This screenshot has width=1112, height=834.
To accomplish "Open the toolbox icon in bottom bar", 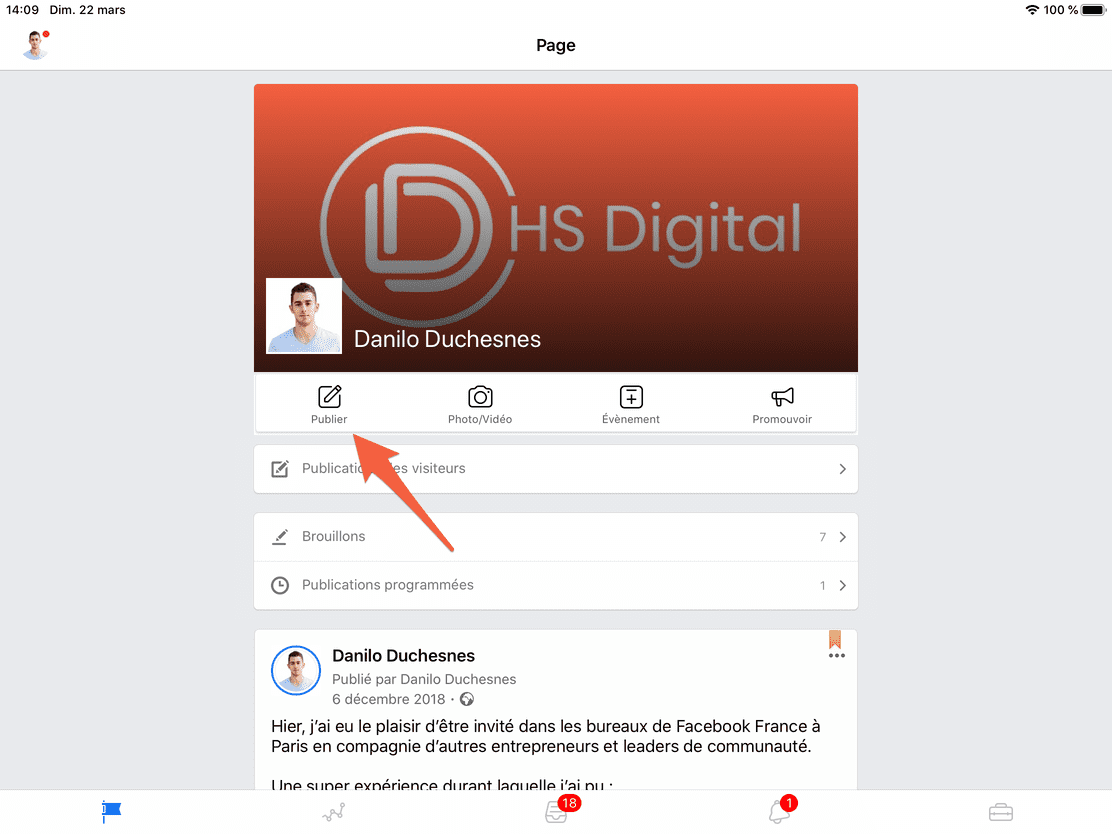I will point(1001,812).
